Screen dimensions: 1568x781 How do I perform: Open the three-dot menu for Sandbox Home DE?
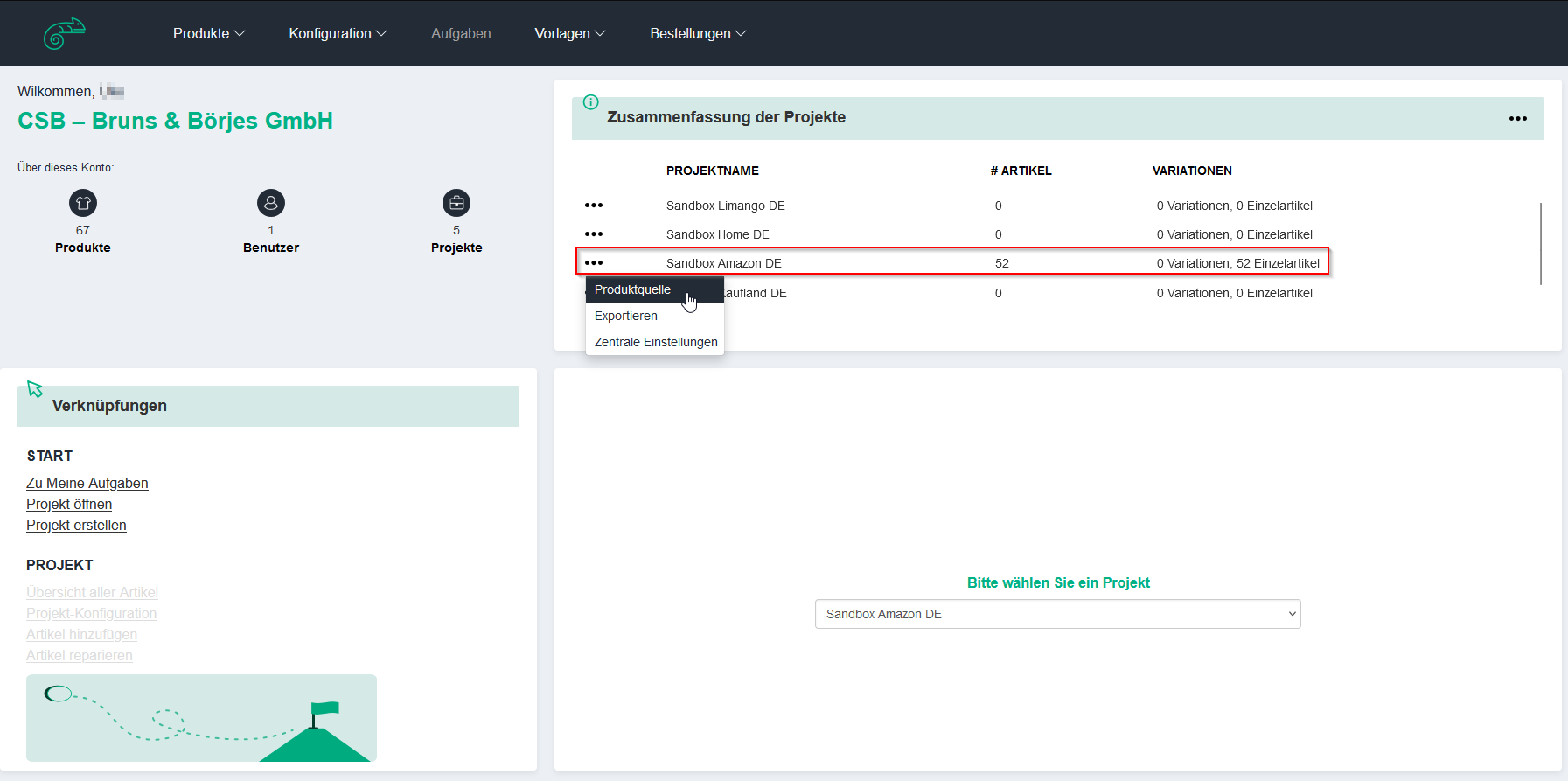click(x=594, y=234)
